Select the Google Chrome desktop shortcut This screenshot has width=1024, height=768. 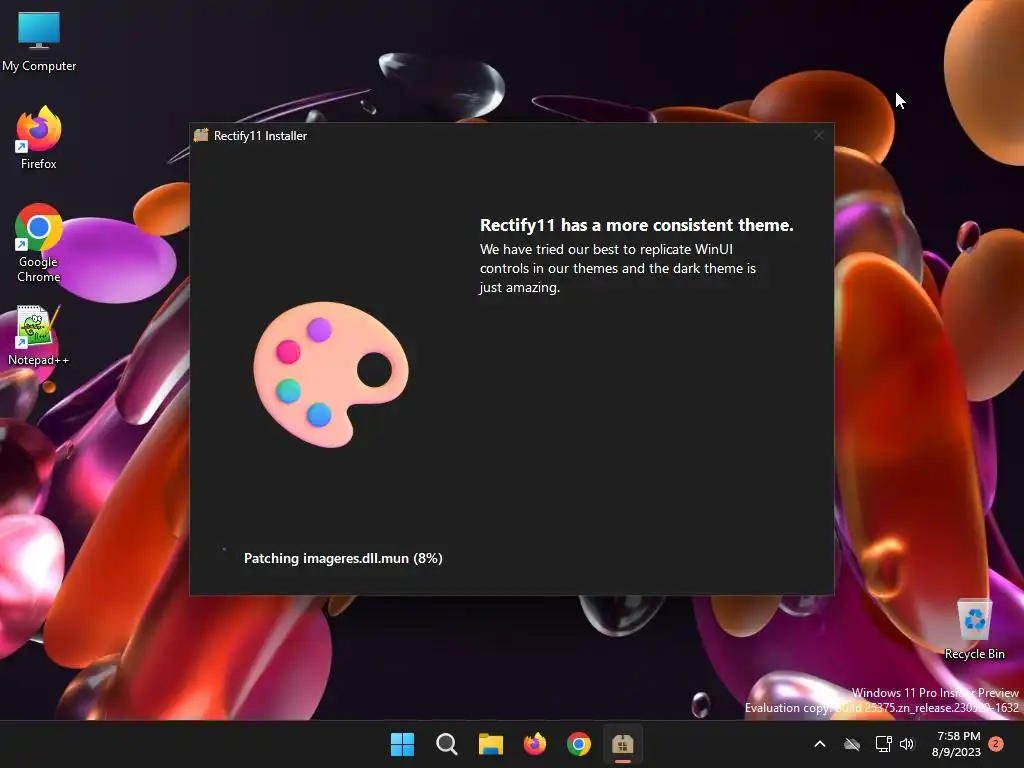(39, 243)
